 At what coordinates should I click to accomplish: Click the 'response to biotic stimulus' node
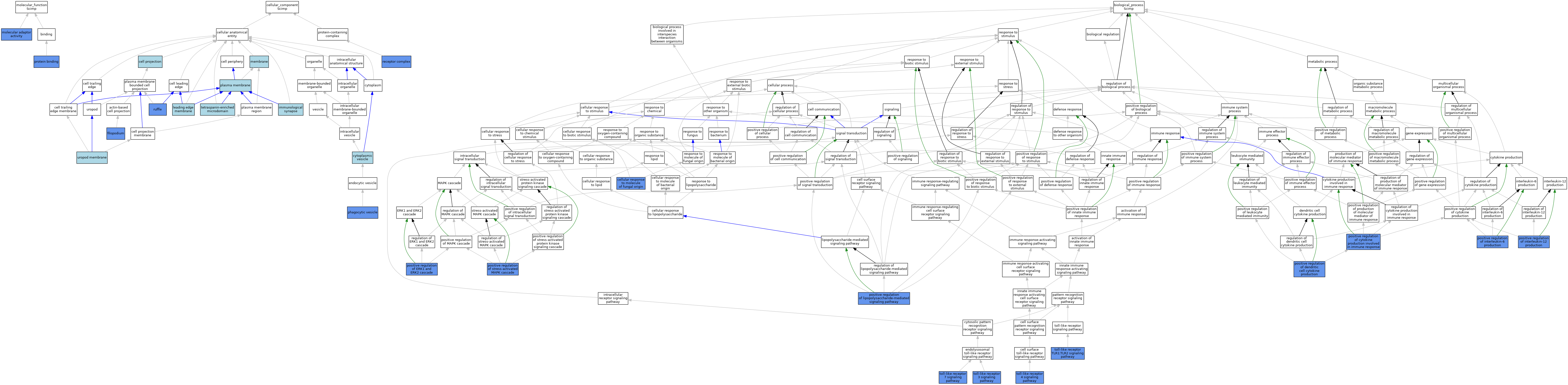(917, 61)
